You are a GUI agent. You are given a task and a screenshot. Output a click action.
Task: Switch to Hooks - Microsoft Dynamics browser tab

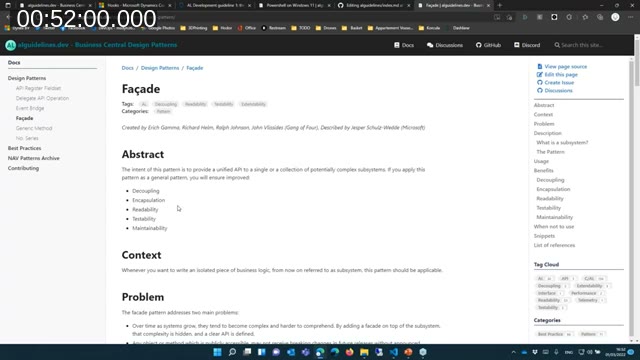[x=135, y=6]
